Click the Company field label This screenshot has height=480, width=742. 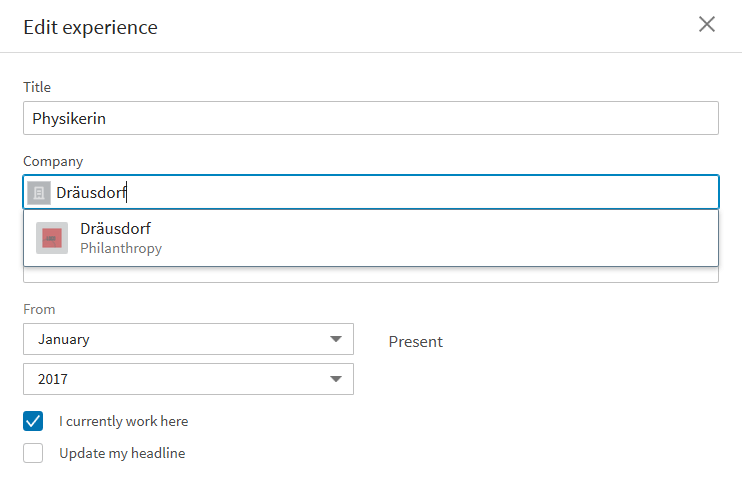53,161
